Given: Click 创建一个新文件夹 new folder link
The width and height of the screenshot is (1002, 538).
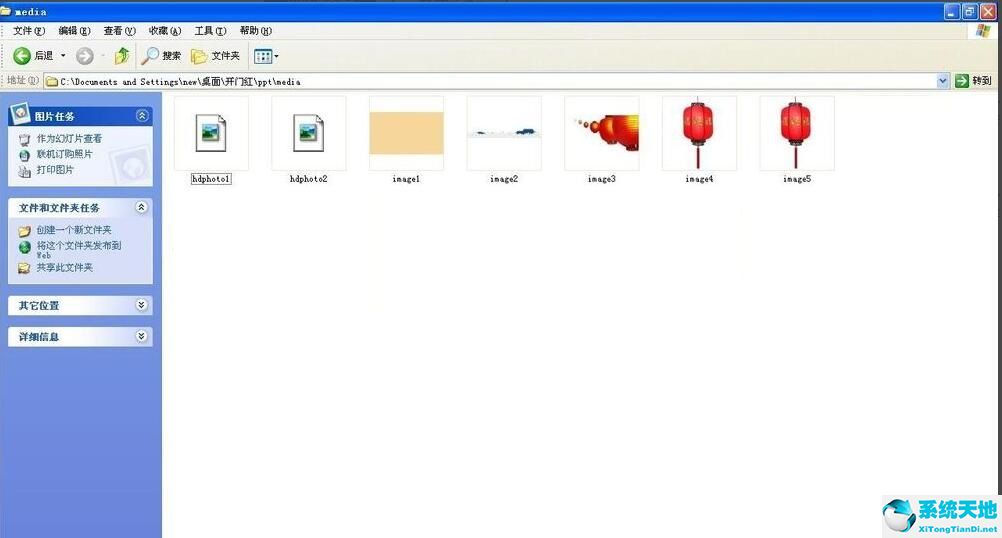Looking at the screenshot, I should (73, 230).
